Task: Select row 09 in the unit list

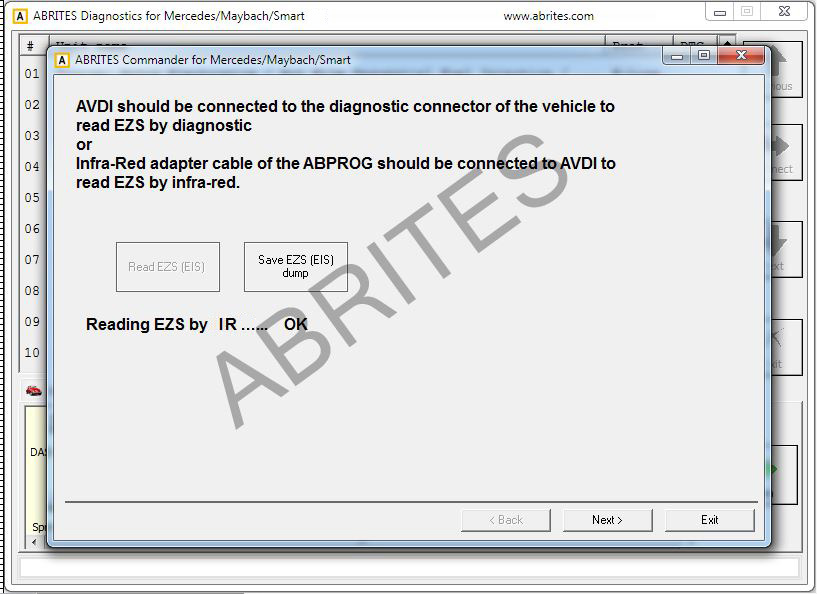Action: click(x=32, y=321)
